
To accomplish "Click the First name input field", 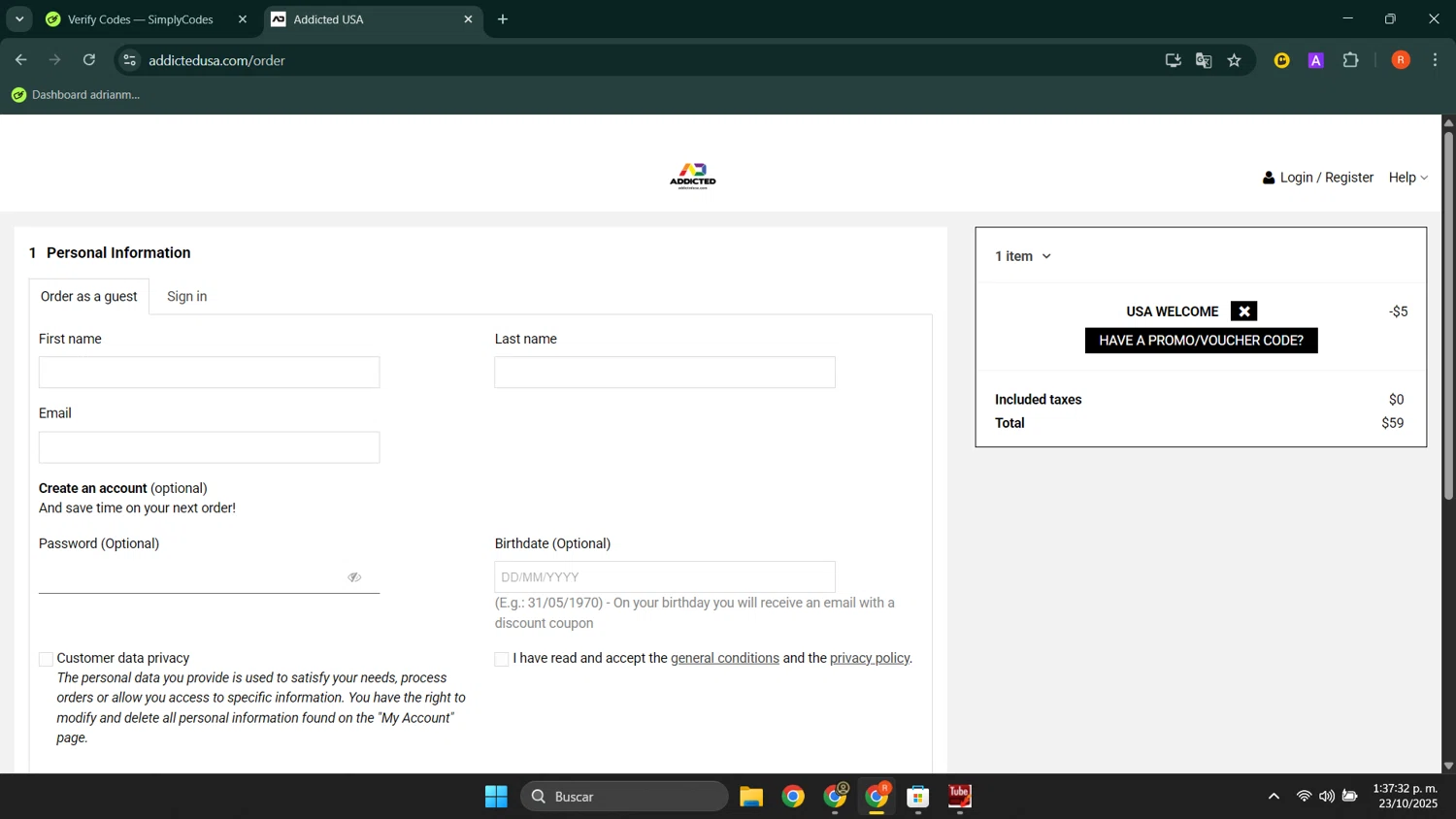I will point(209,373).
